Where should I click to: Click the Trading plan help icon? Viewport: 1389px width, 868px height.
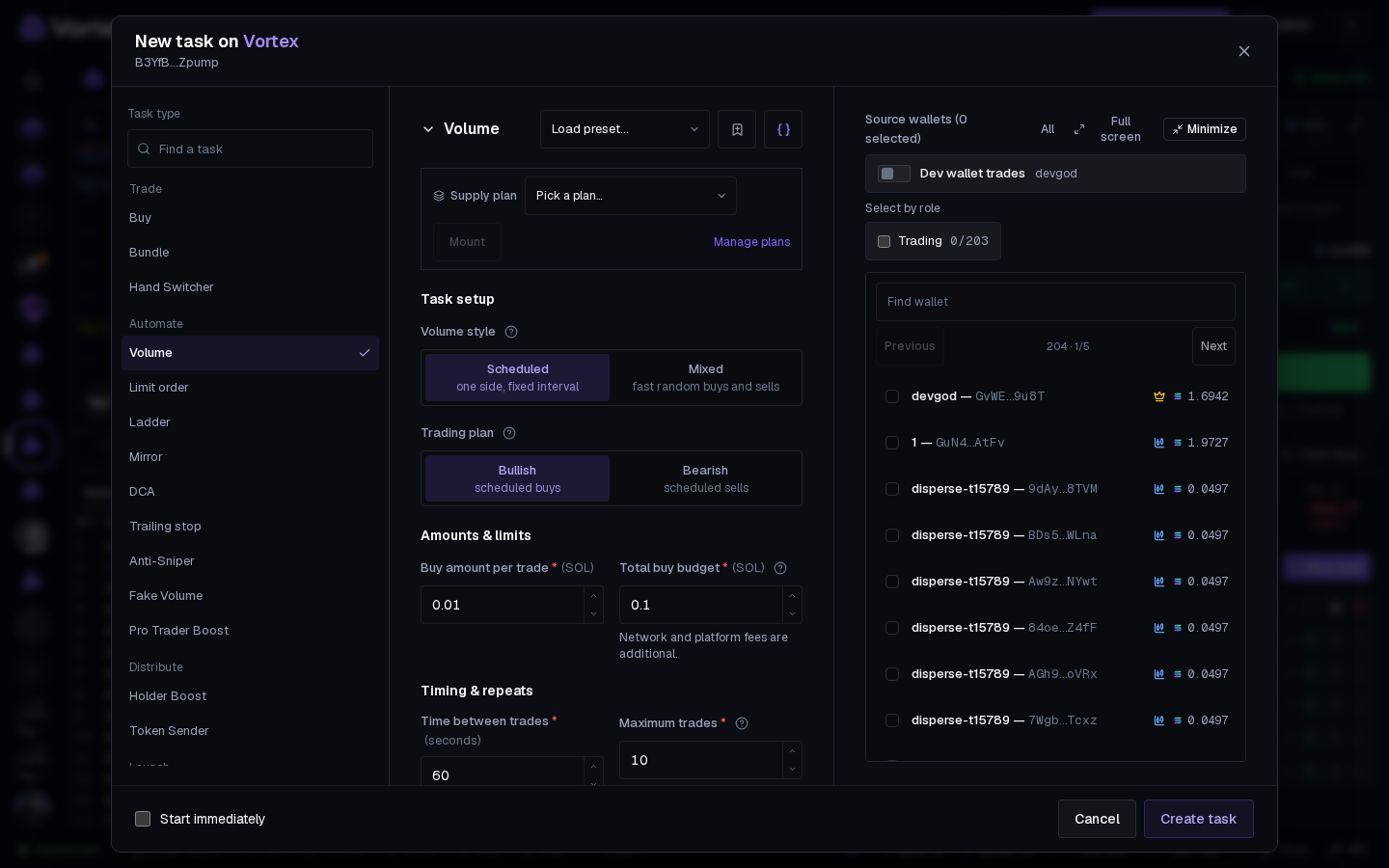[x=509, y=433]
